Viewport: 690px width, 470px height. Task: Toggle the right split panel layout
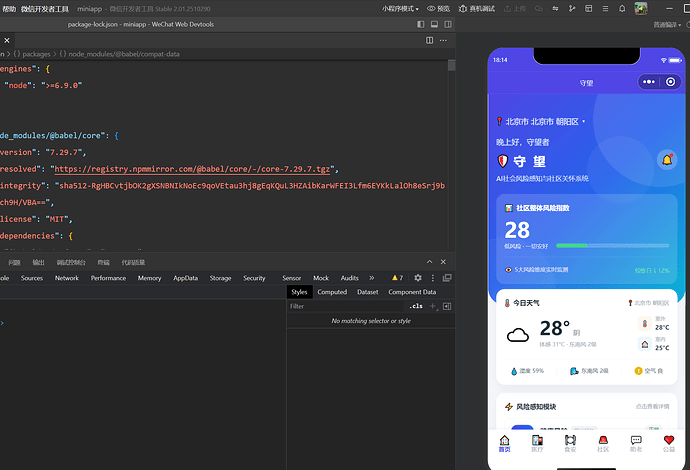point(448,24)
